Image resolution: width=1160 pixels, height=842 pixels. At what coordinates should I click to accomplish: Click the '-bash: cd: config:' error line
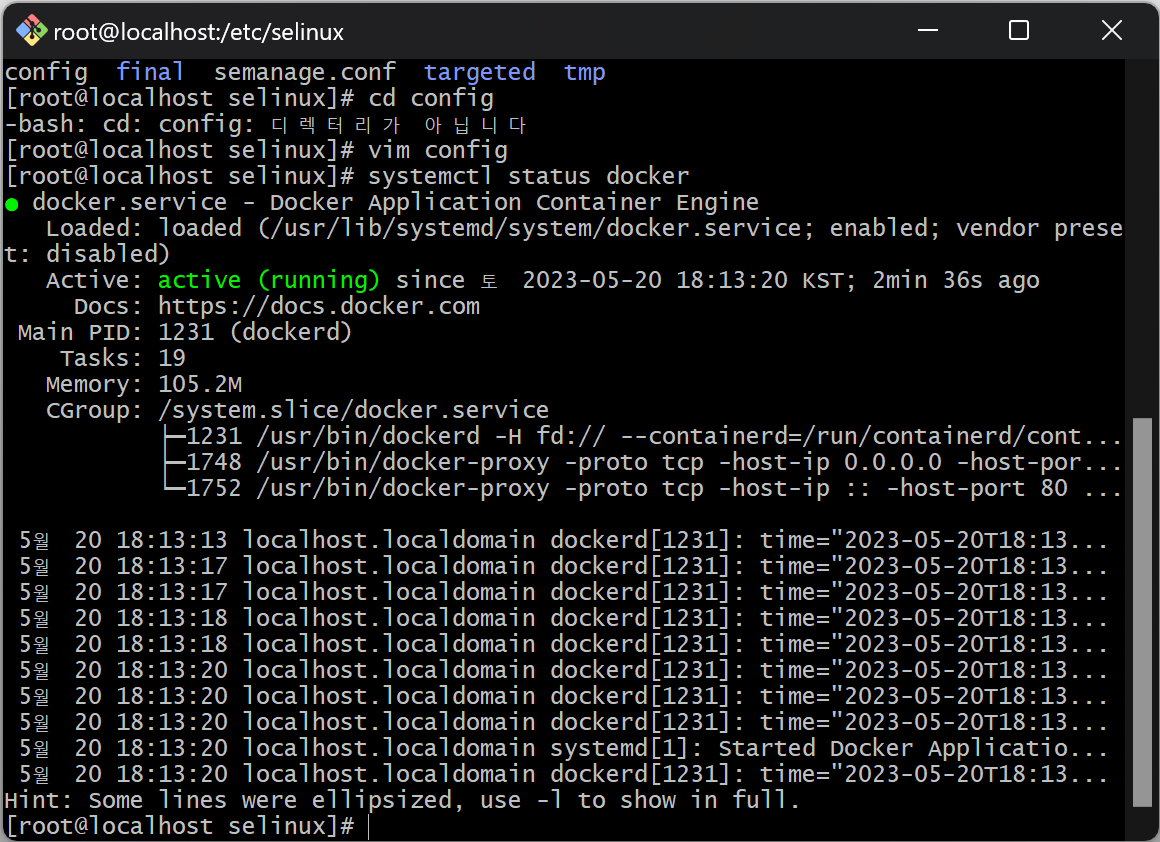tap(265, 124)
